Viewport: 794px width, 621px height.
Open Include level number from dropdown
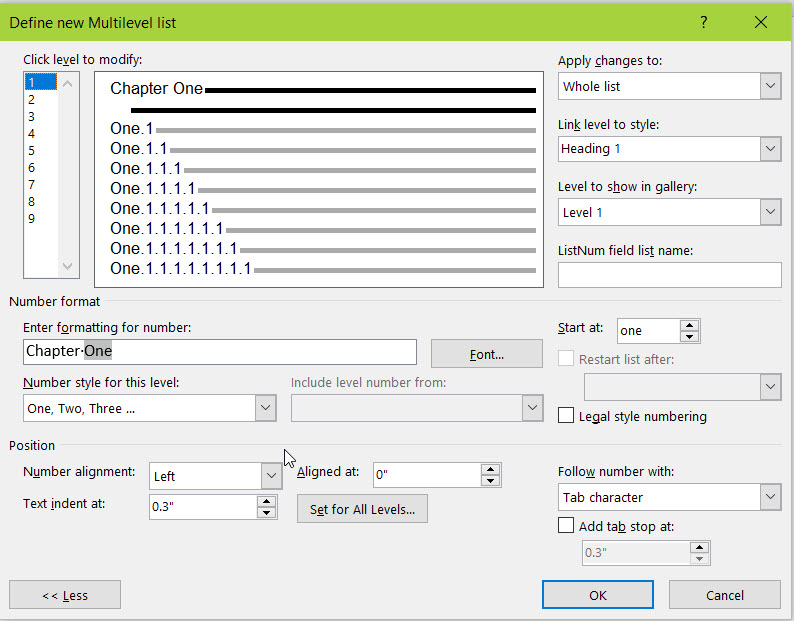[532, 408]
